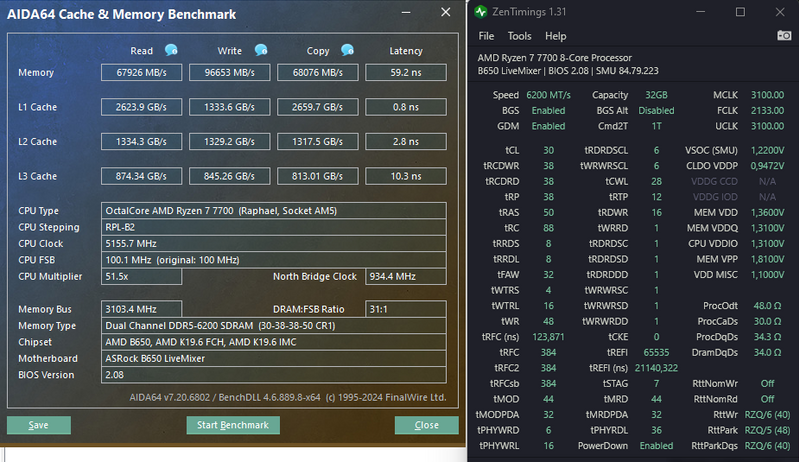
Task: Click the FCLK value 2133.00
Action: (767, 111)
